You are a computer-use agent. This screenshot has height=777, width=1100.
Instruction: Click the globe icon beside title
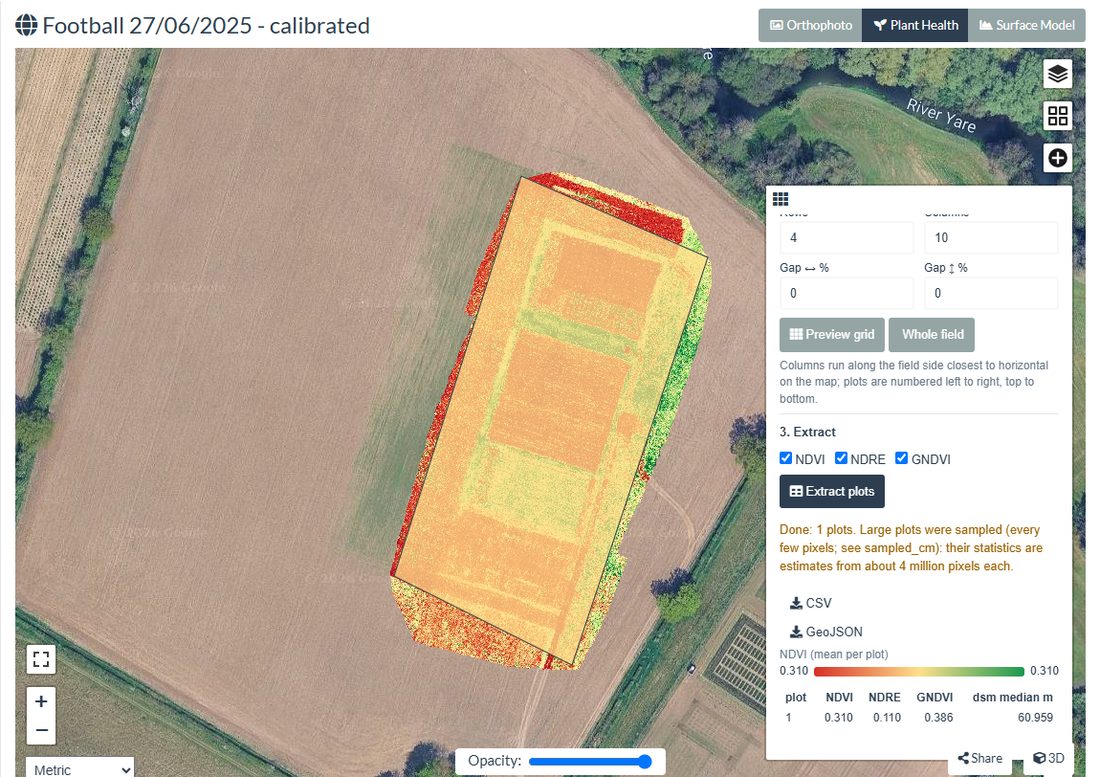click(26, 25)
